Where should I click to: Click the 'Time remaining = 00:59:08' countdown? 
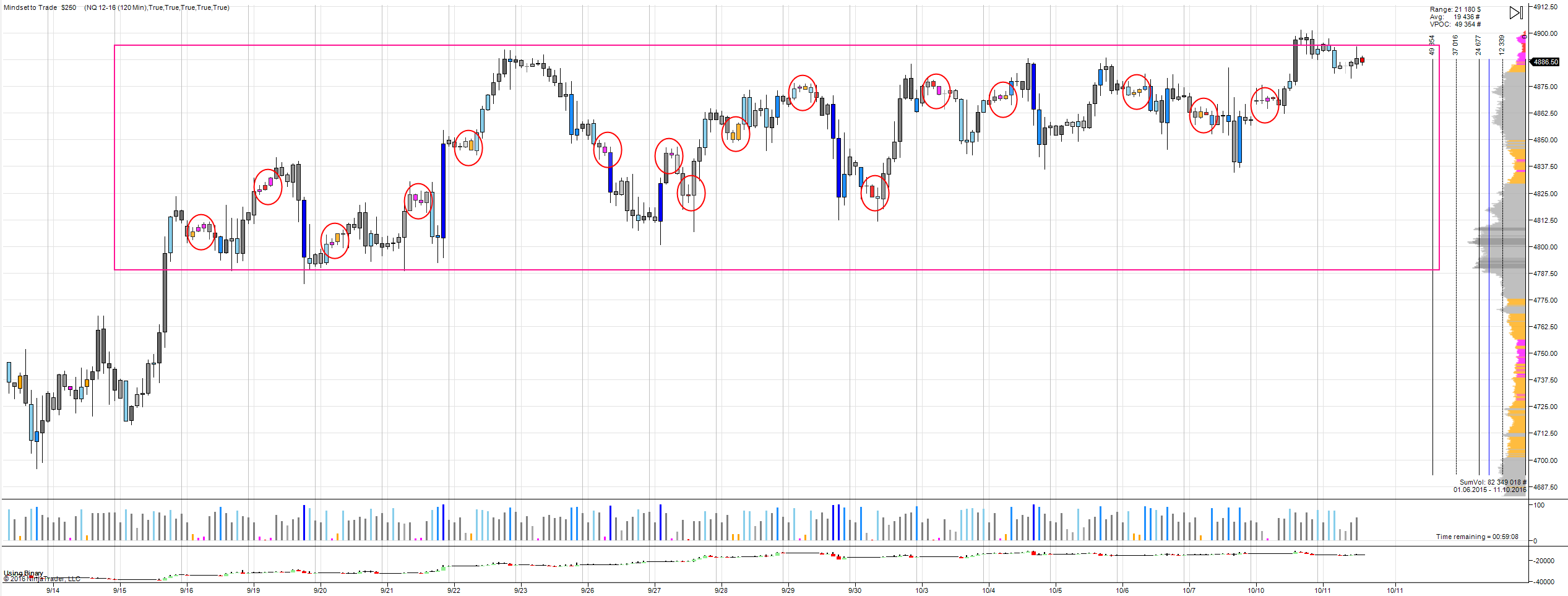[x=1477, y=537]
